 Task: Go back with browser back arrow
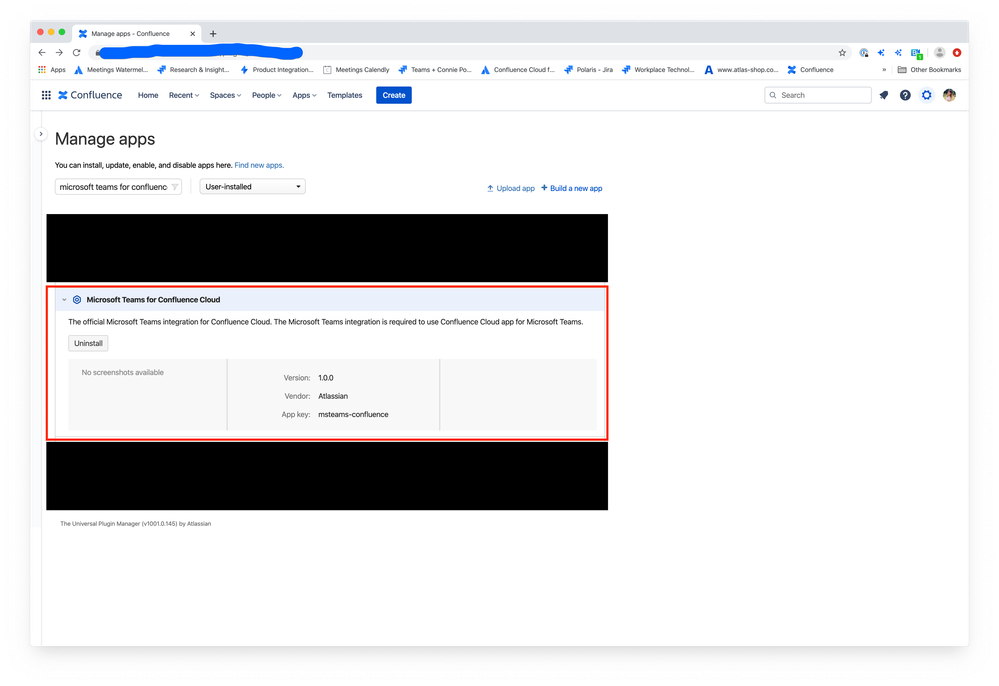coord(42,52)
